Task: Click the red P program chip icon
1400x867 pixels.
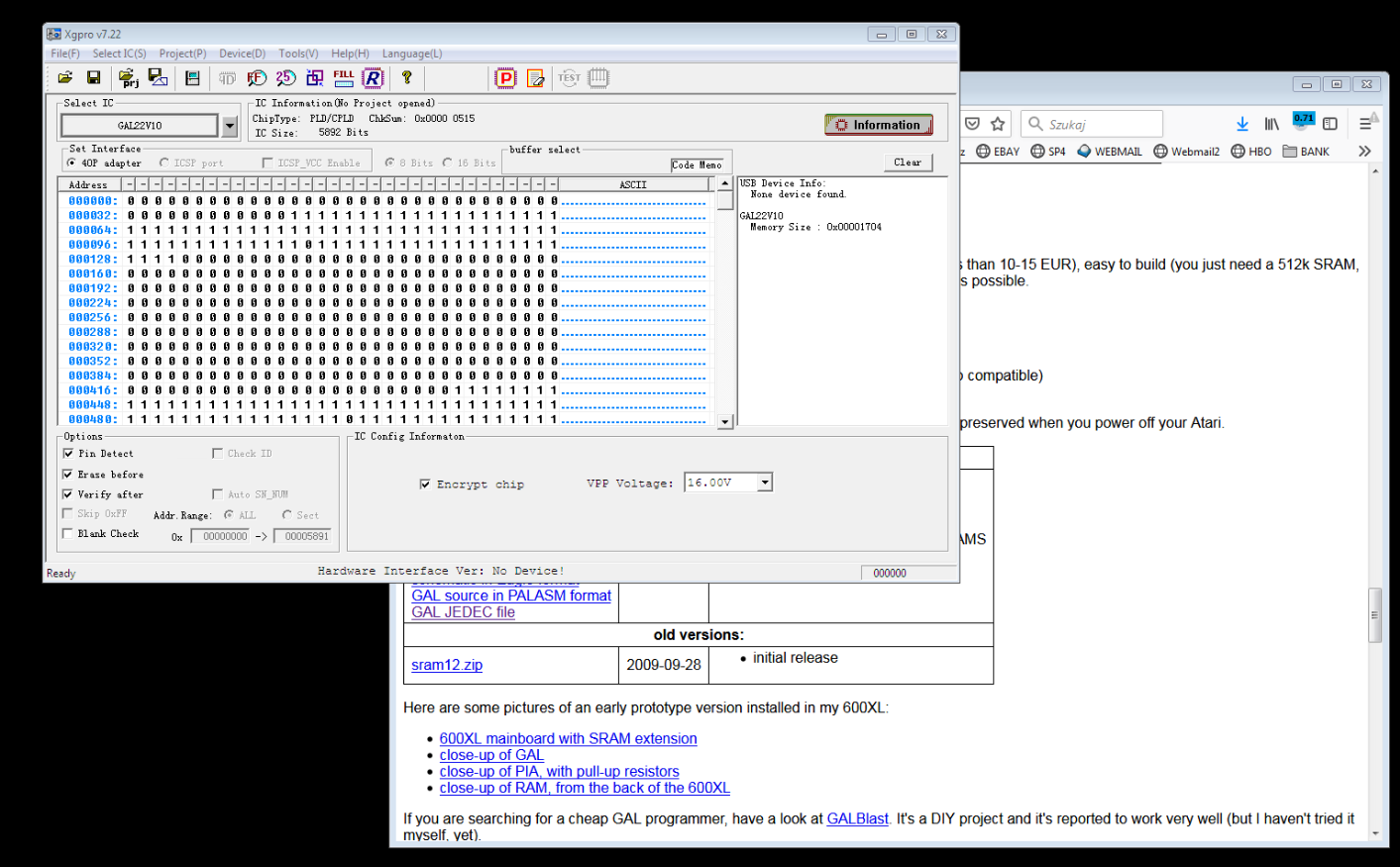Action: click(505, 77)
